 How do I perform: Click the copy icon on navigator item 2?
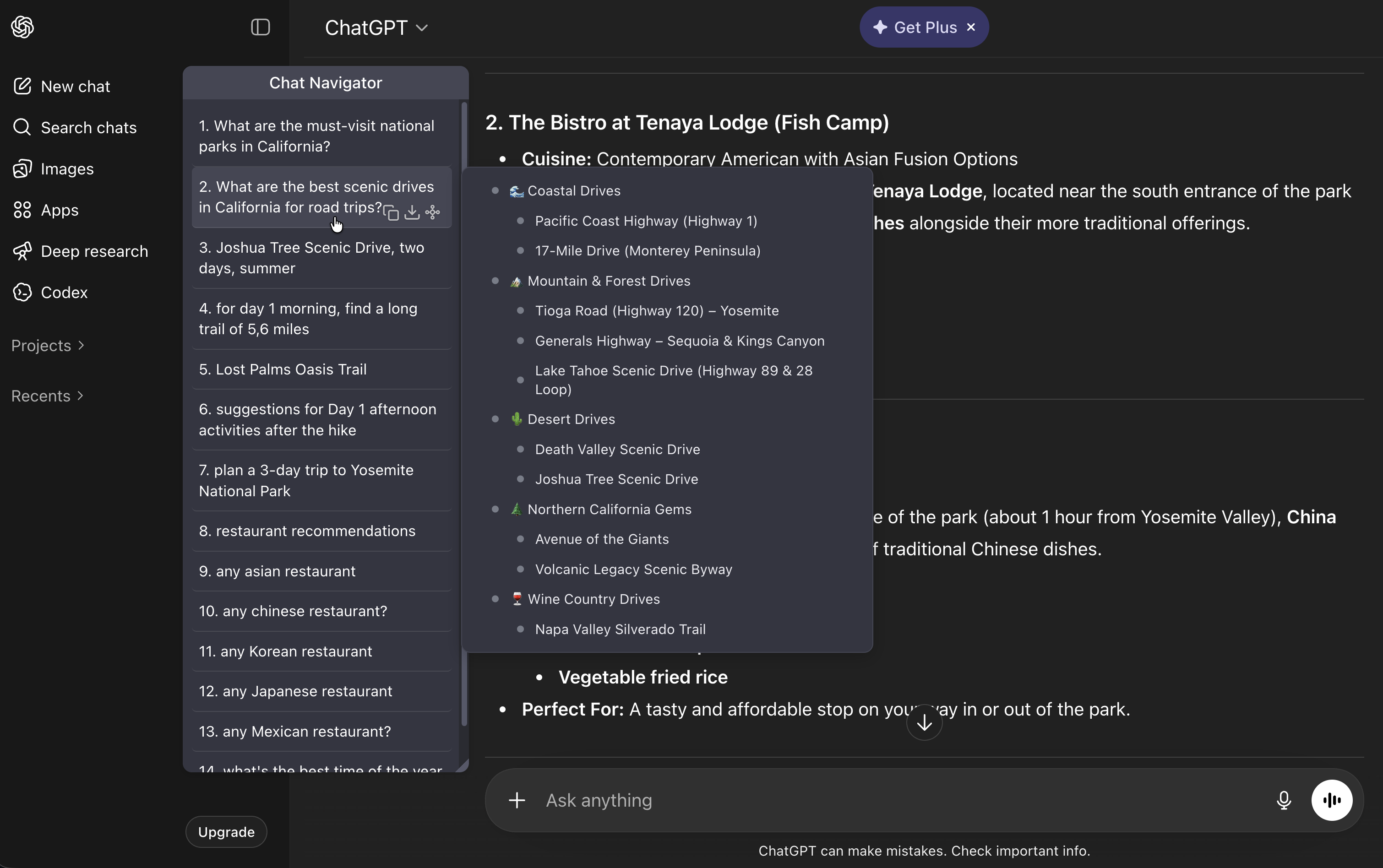tap(391, 213)
